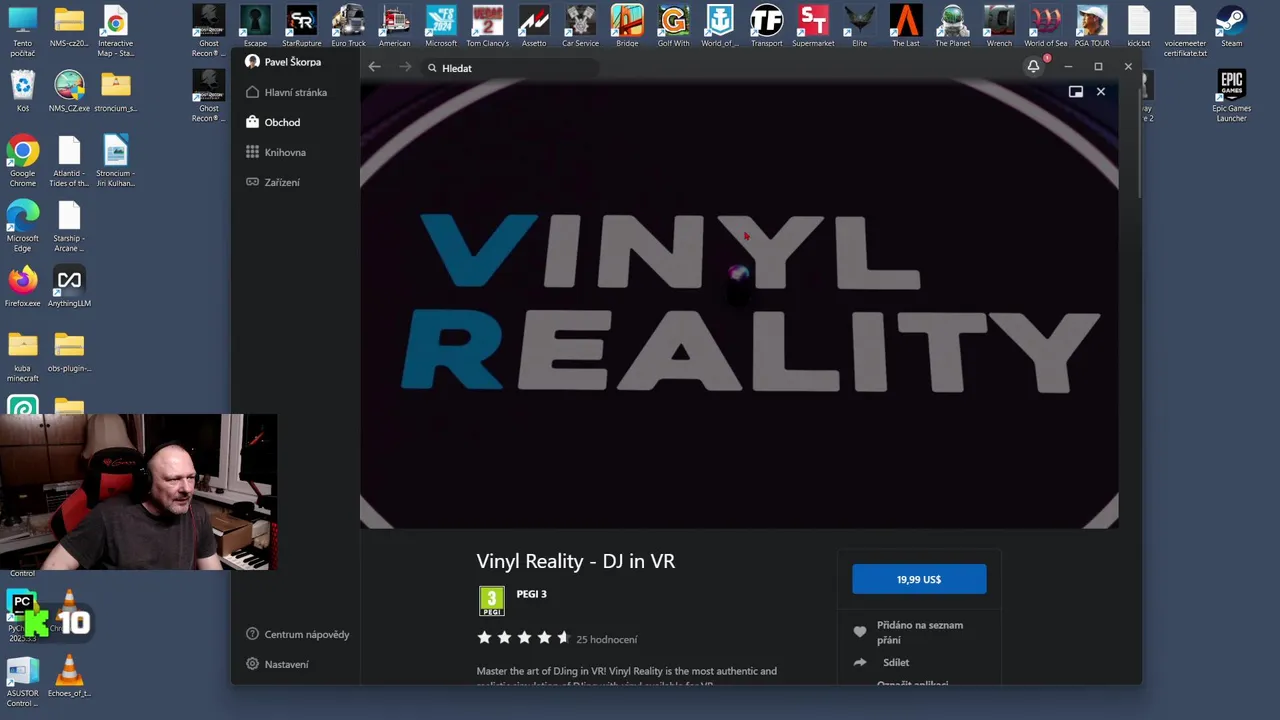Open Zařízení devices icon in sidebar

pos(252,182)
